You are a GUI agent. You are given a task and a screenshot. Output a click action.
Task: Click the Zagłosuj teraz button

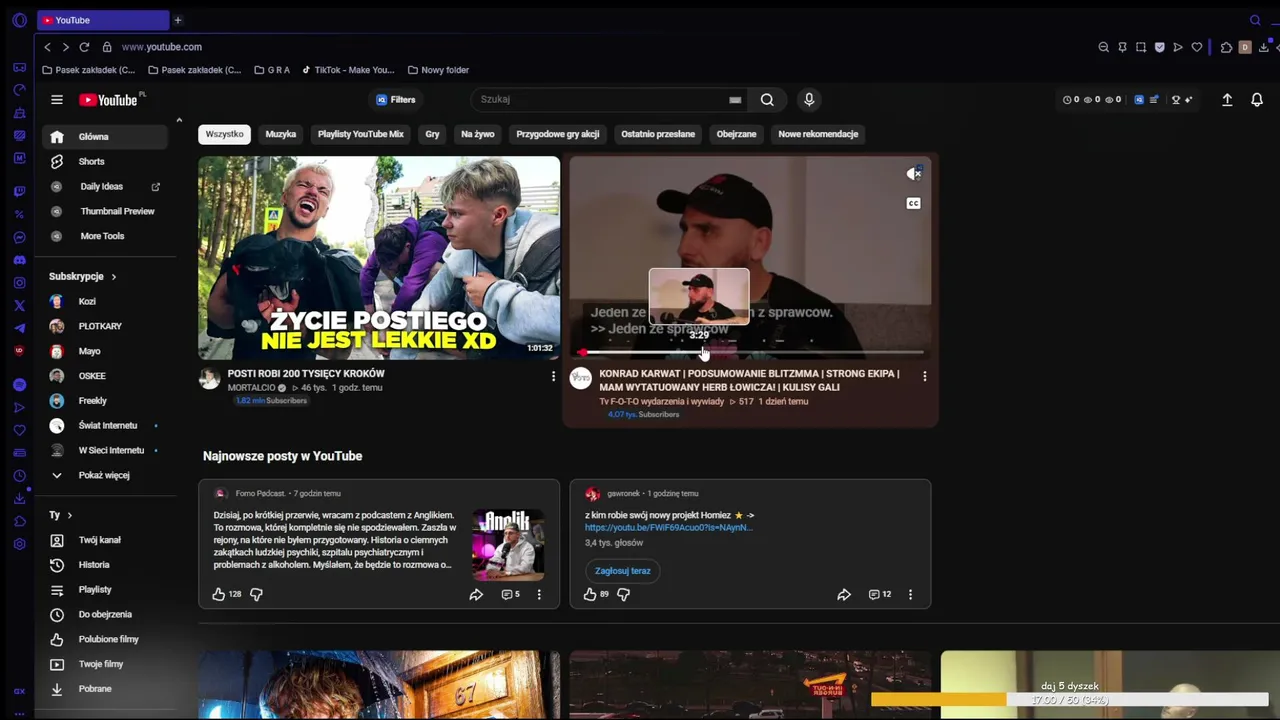tap(623, 571)
